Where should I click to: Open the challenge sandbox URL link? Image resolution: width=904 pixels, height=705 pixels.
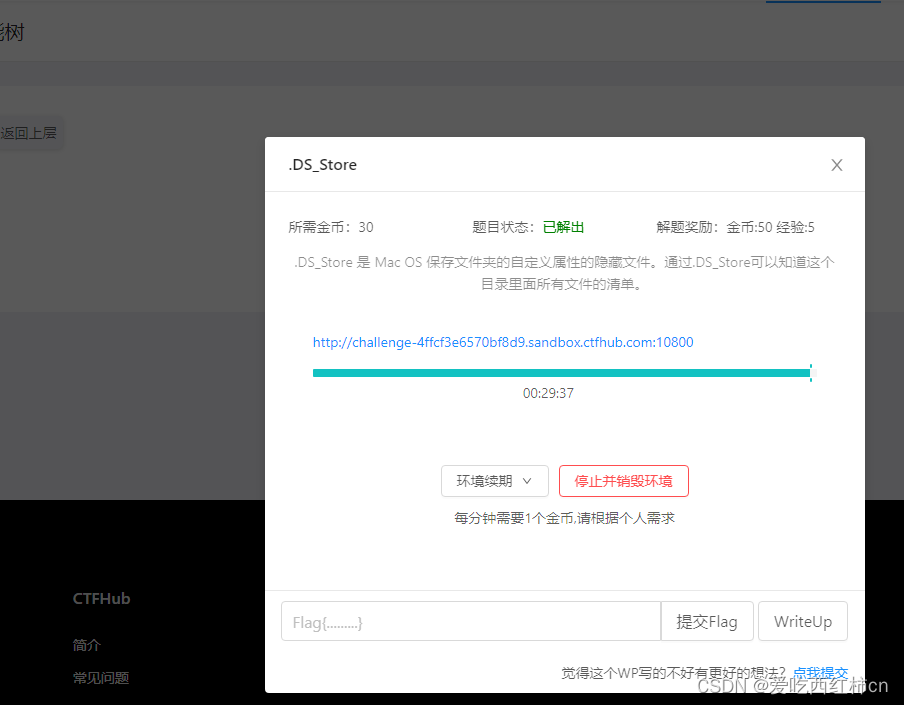(x=503, y=342)
